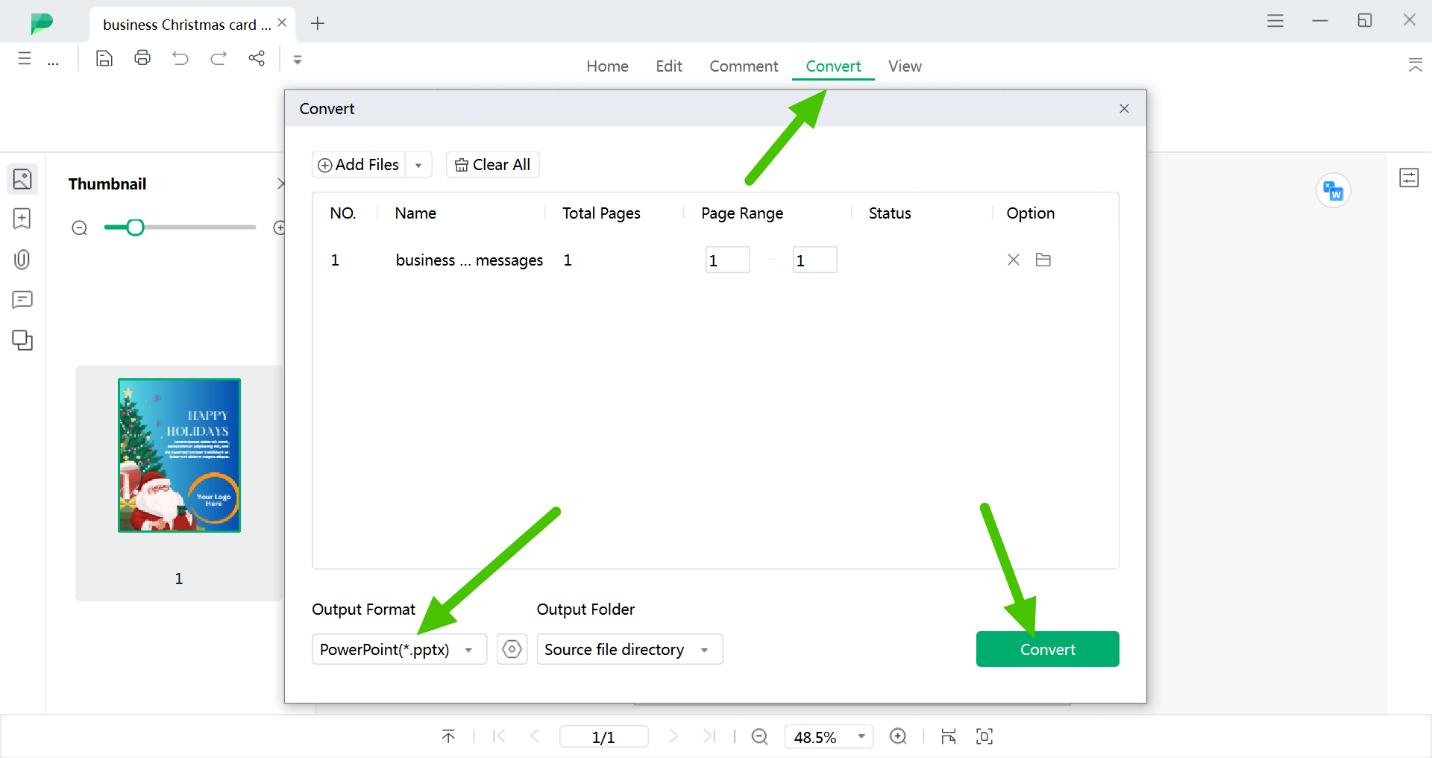
Task: Open the 48.5% zoom level dropdown
Action: (x=860, y=737)
